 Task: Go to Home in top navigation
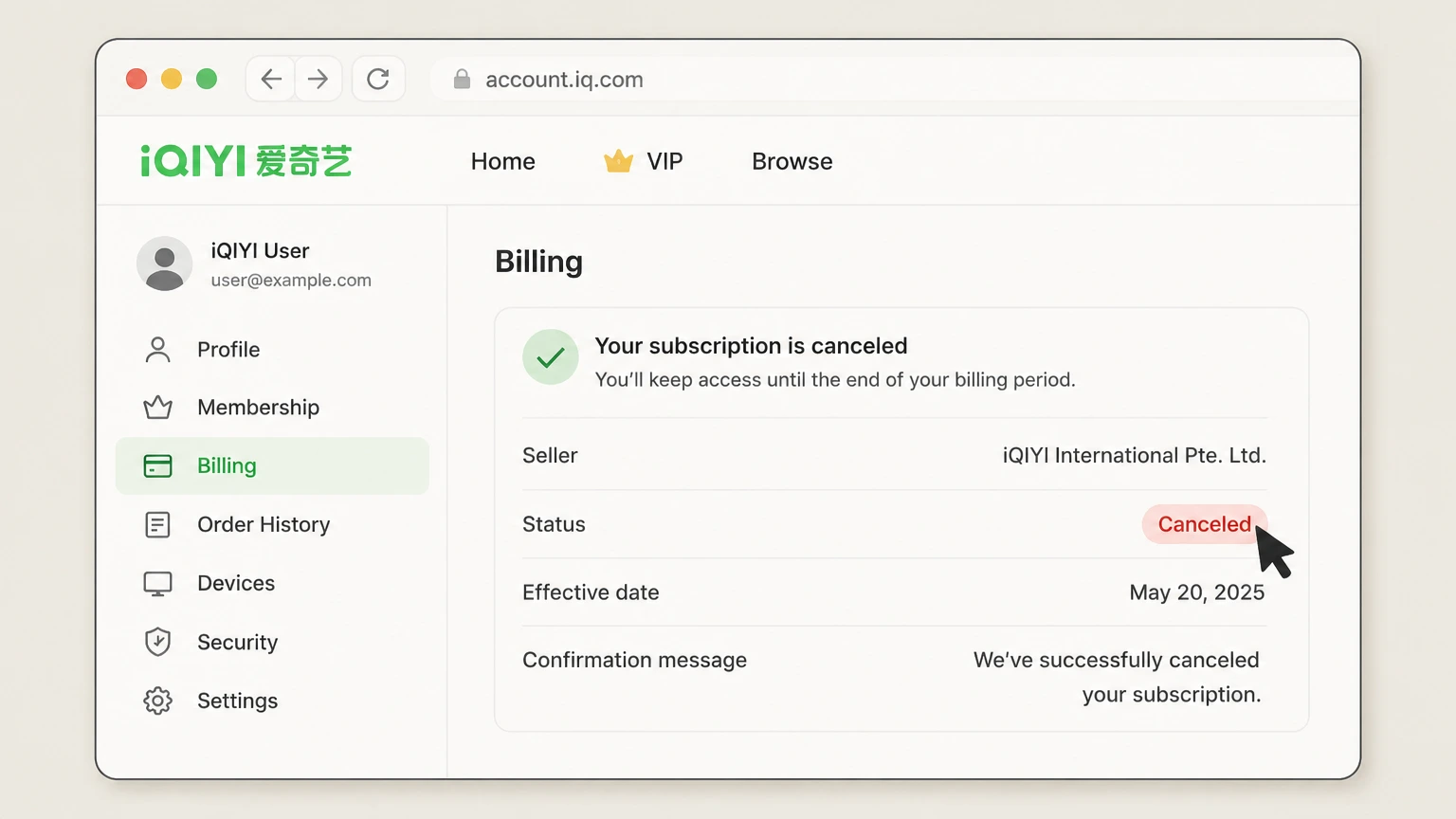503,161
